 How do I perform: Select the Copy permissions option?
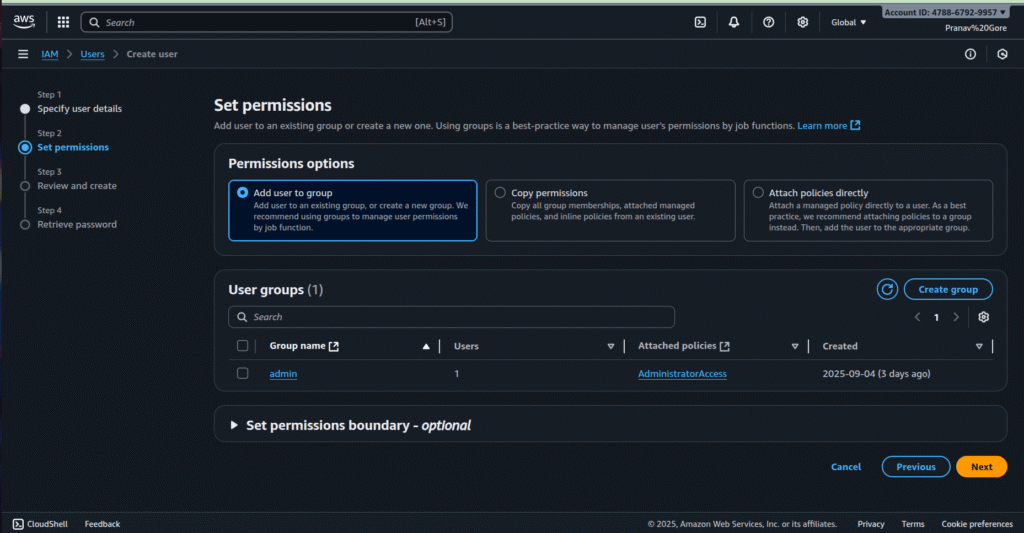(500, 193)
